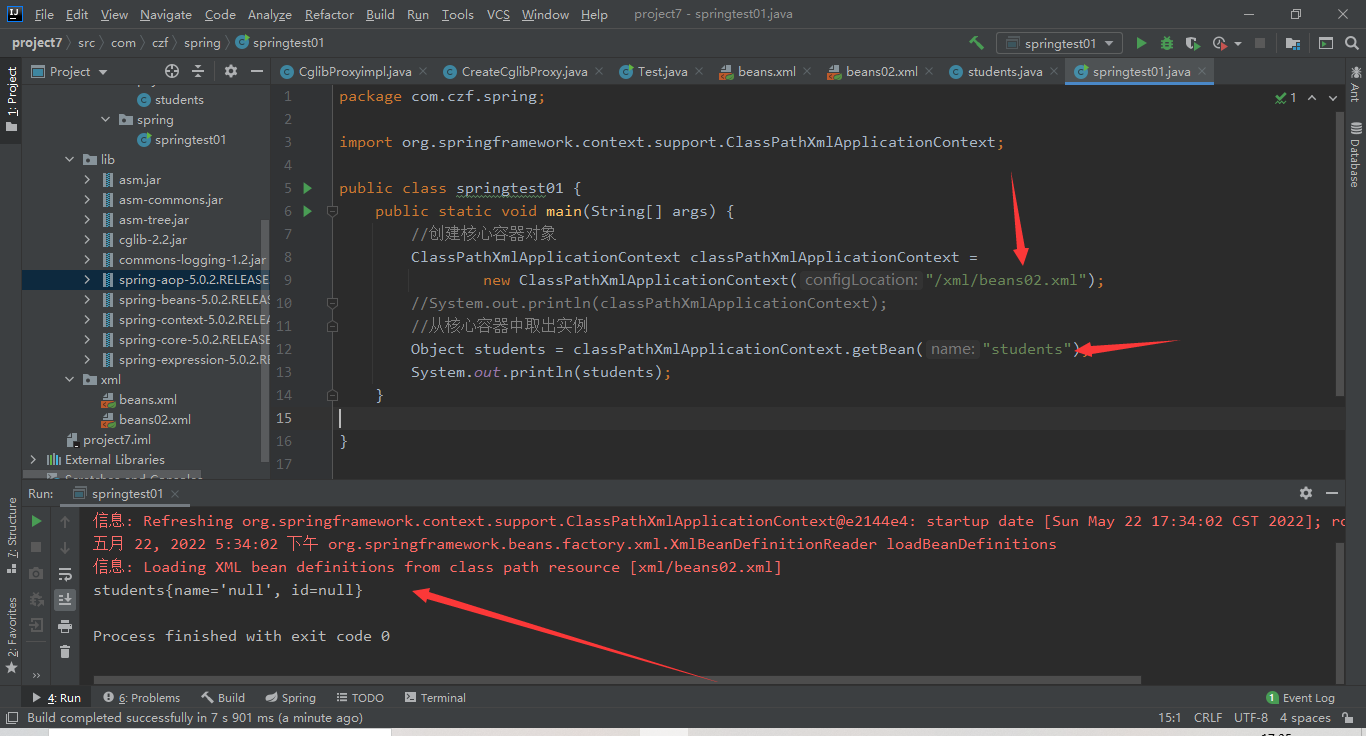The height and width of the screenshot is (736, 1366).
Task: Toggle the 1: Project sidebar button
Action: click(x=11, y=100)
